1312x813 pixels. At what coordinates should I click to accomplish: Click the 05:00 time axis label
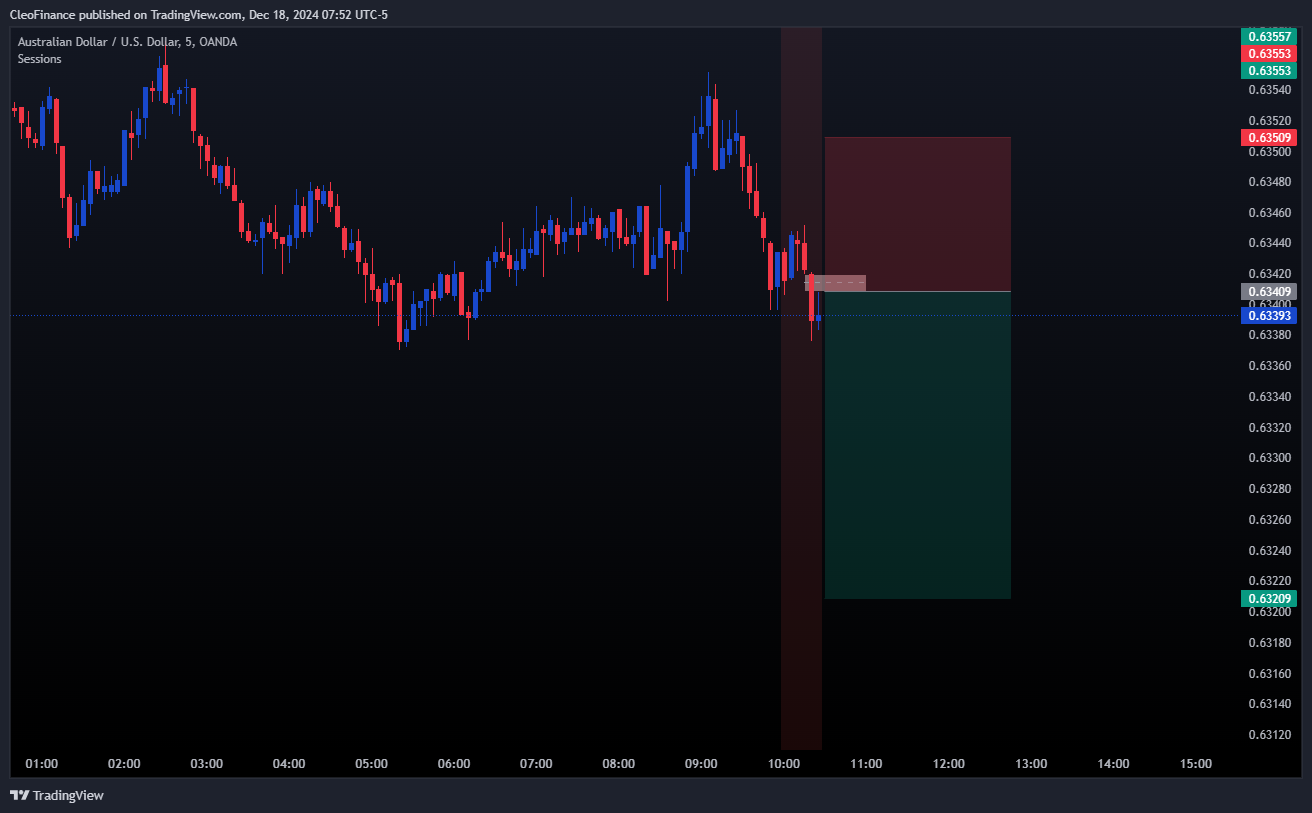pyautogui.click(x=371, y=764)
